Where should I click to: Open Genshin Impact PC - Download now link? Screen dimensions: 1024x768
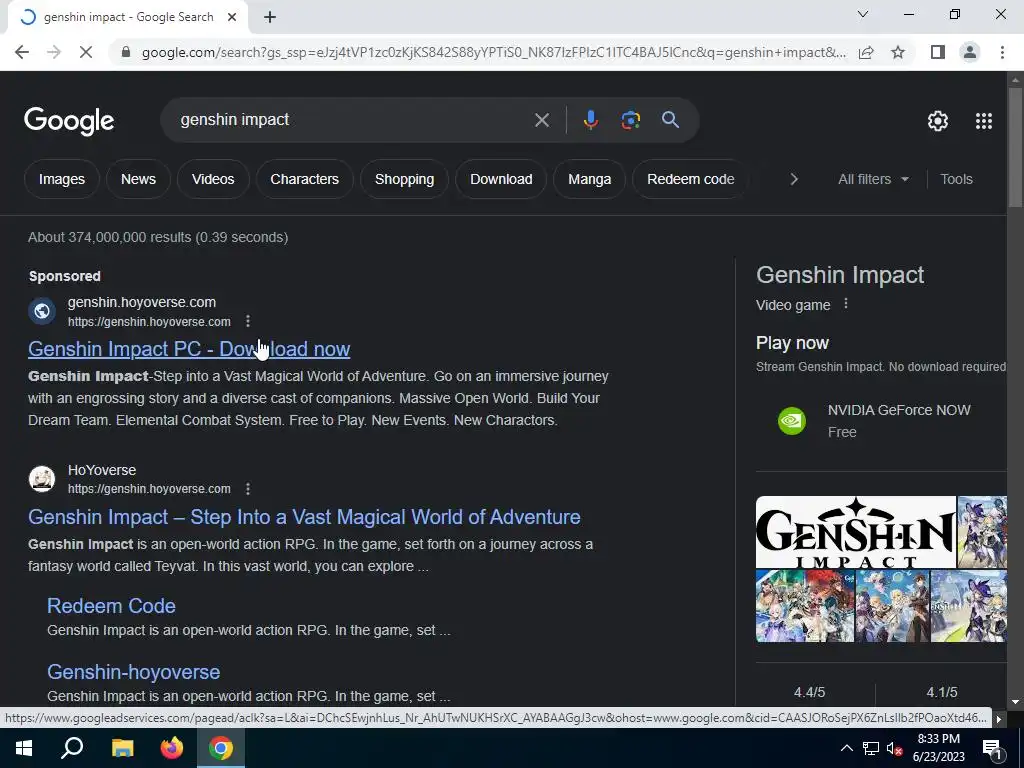tap(189, 349)
